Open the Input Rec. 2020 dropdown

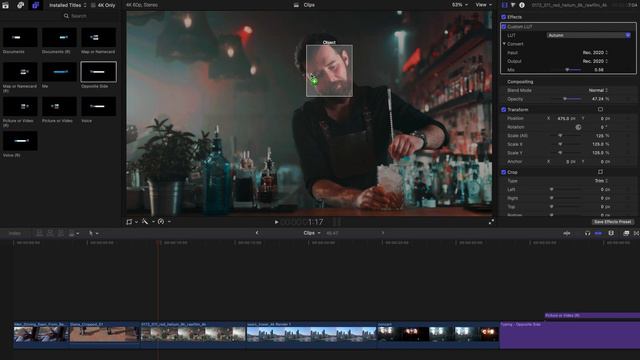coord(595,52)
